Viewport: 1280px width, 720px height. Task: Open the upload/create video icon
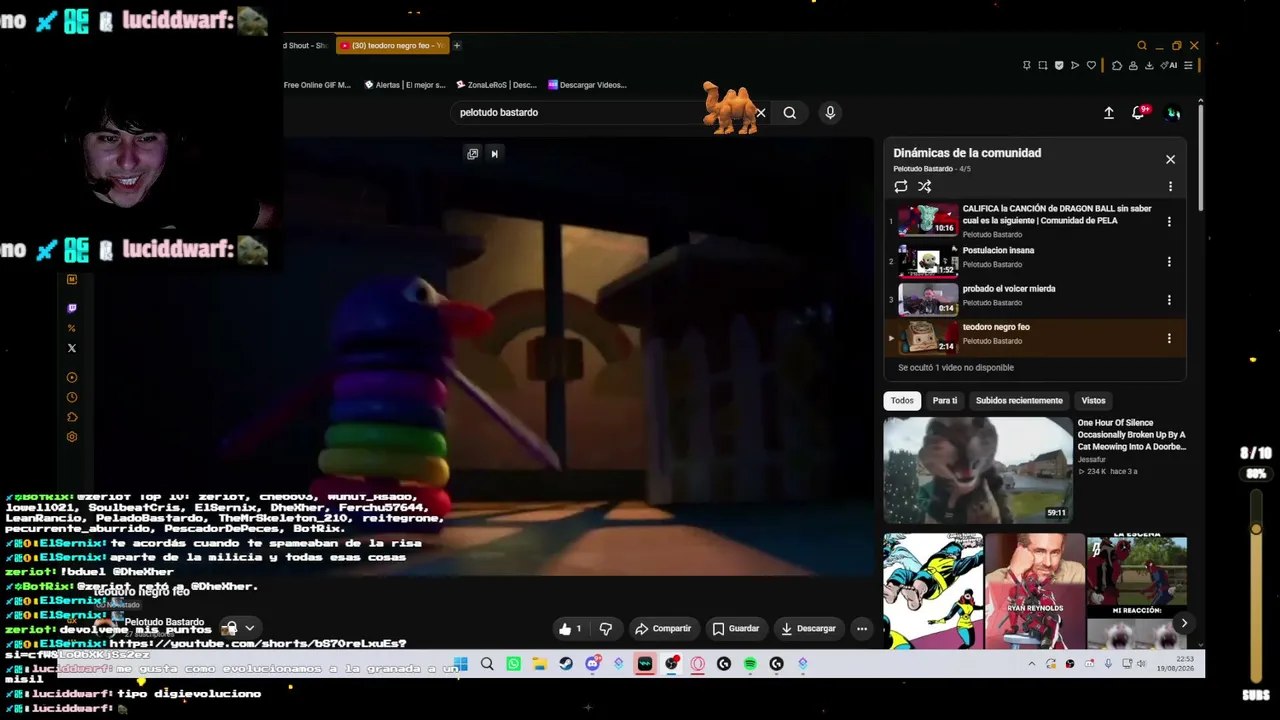point(1109,113)
